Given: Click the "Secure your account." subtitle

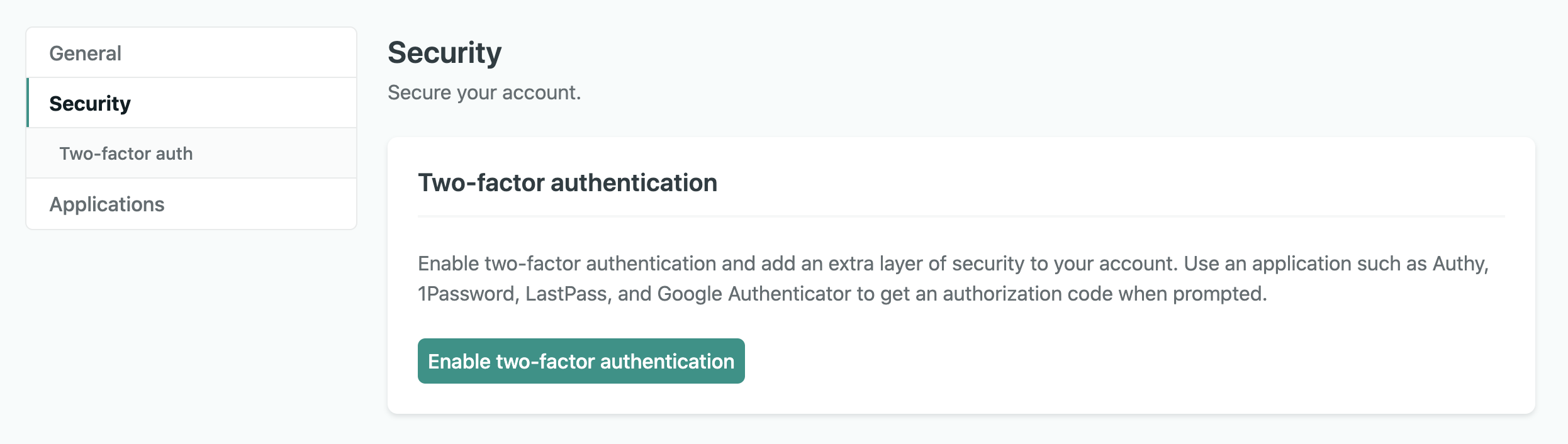Looking at the screenshot, I should [x=484, y=92].
